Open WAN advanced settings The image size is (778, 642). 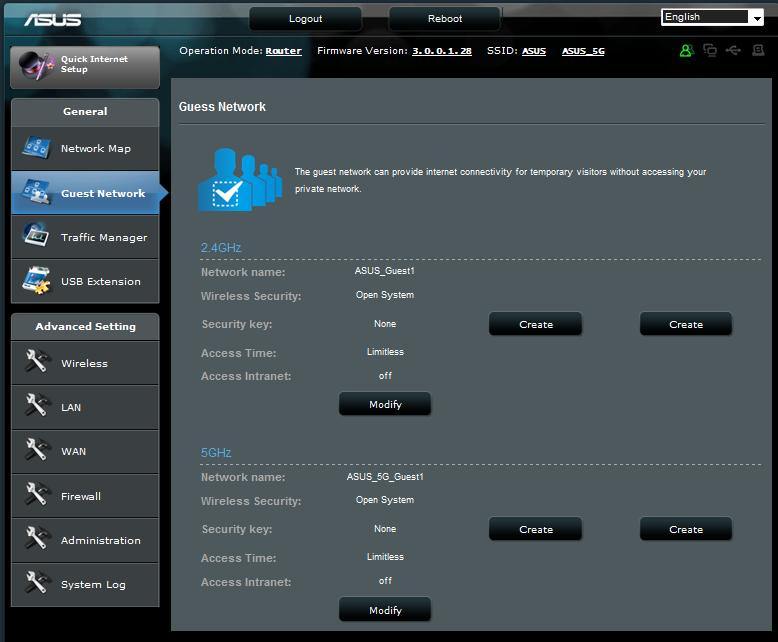click(85, 451)
